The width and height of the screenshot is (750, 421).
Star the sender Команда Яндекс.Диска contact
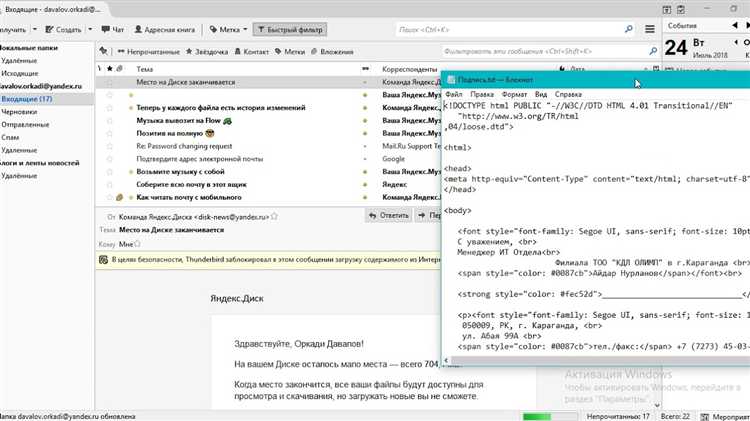pos(274,217)
